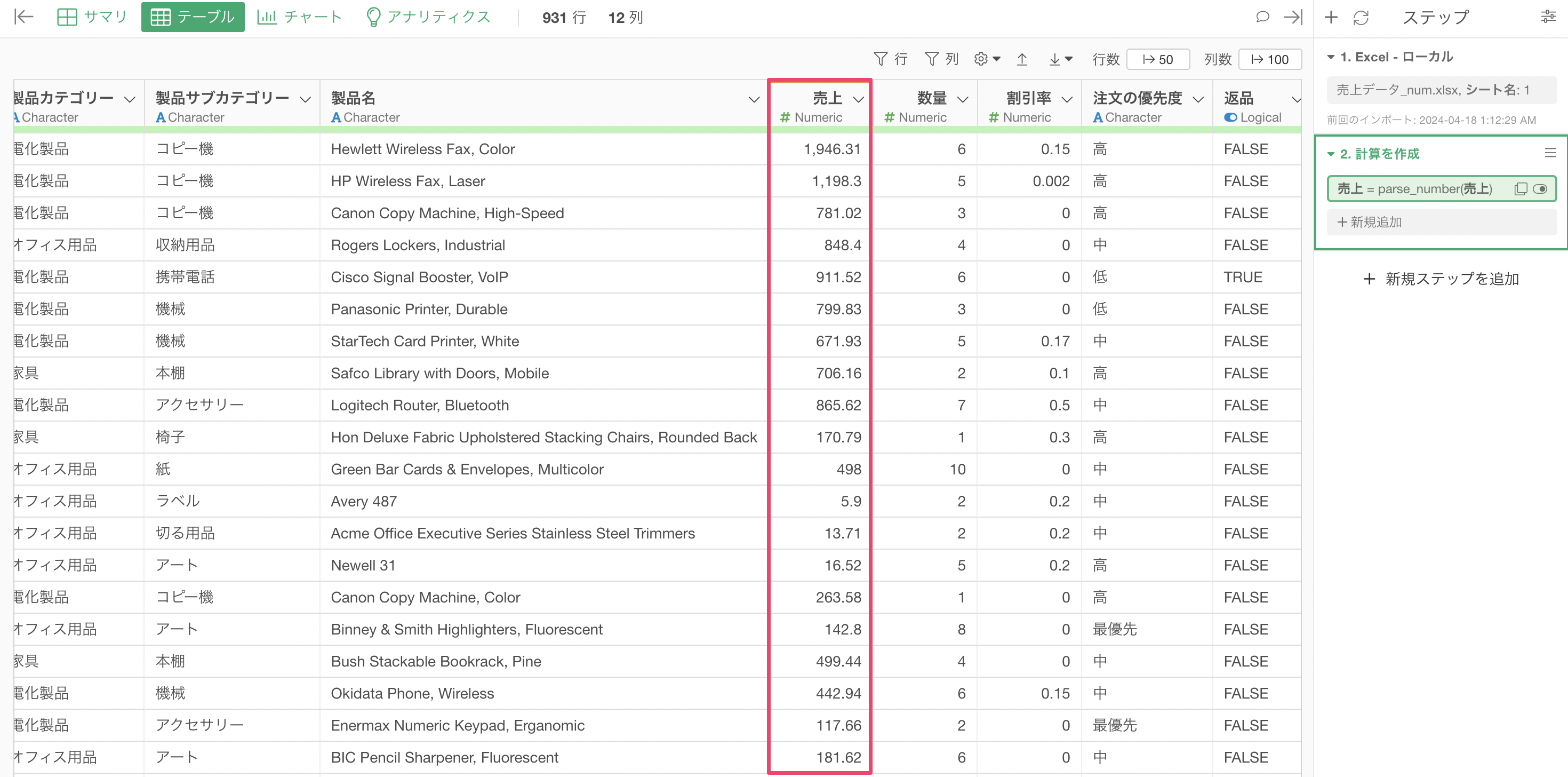Open the column filter funnel icon
This screenshot has height=777, width=1568.
[931, 59]
